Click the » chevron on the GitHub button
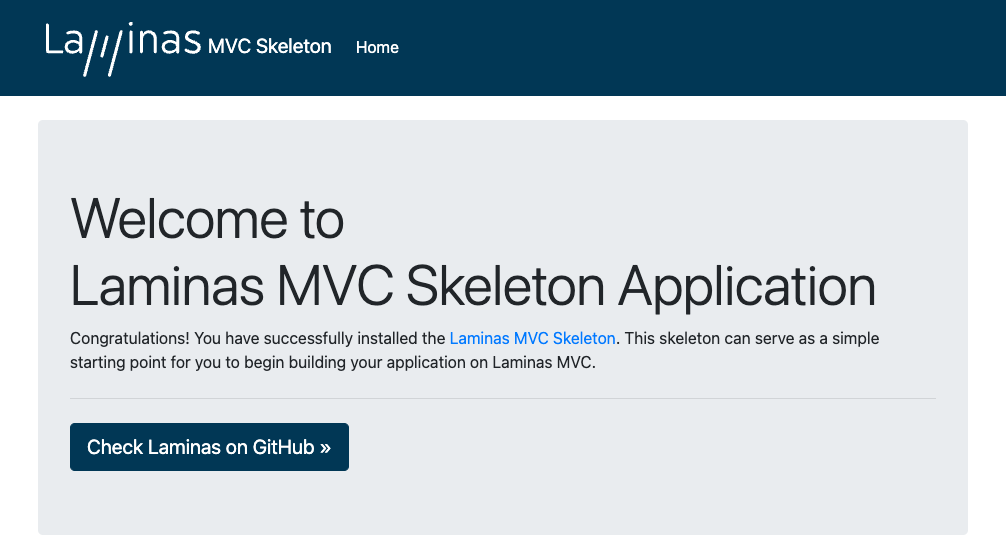 325,448
